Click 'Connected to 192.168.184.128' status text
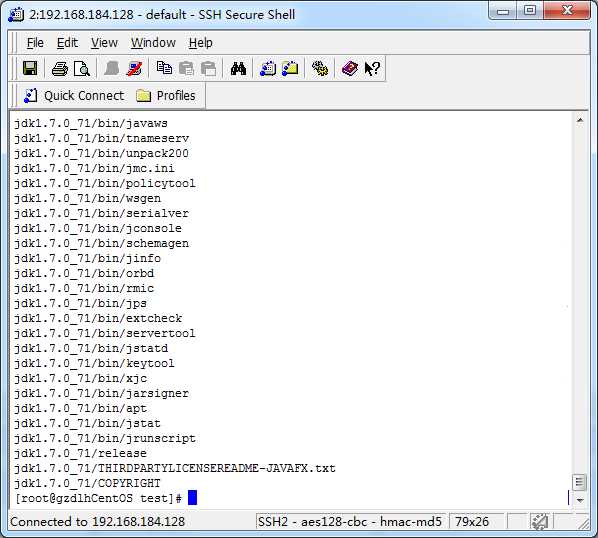The width and height of the screenshot is (598, 538). tap(98, 522)
